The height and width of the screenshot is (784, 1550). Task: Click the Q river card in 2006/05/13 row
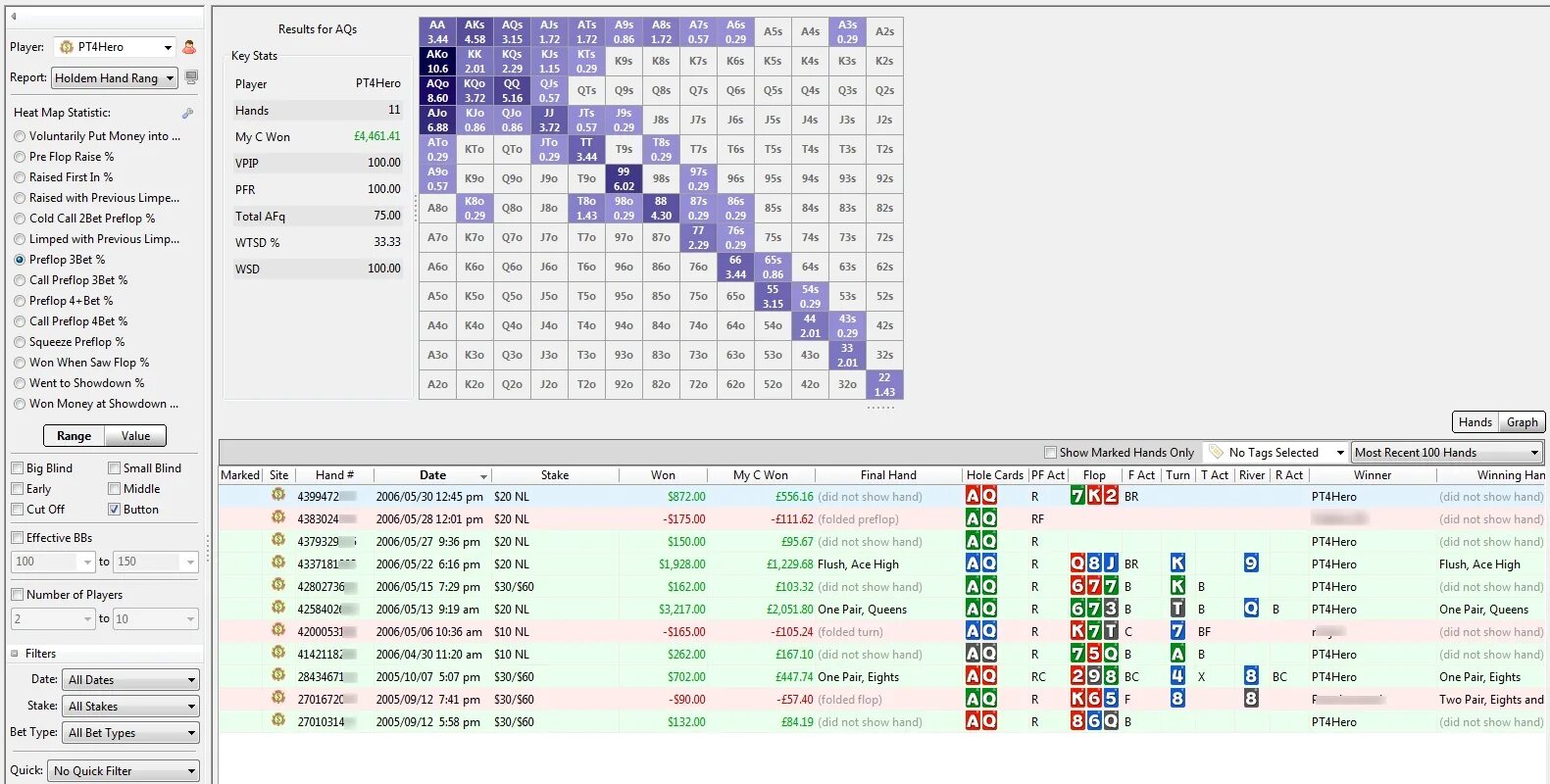point(1251,608)
